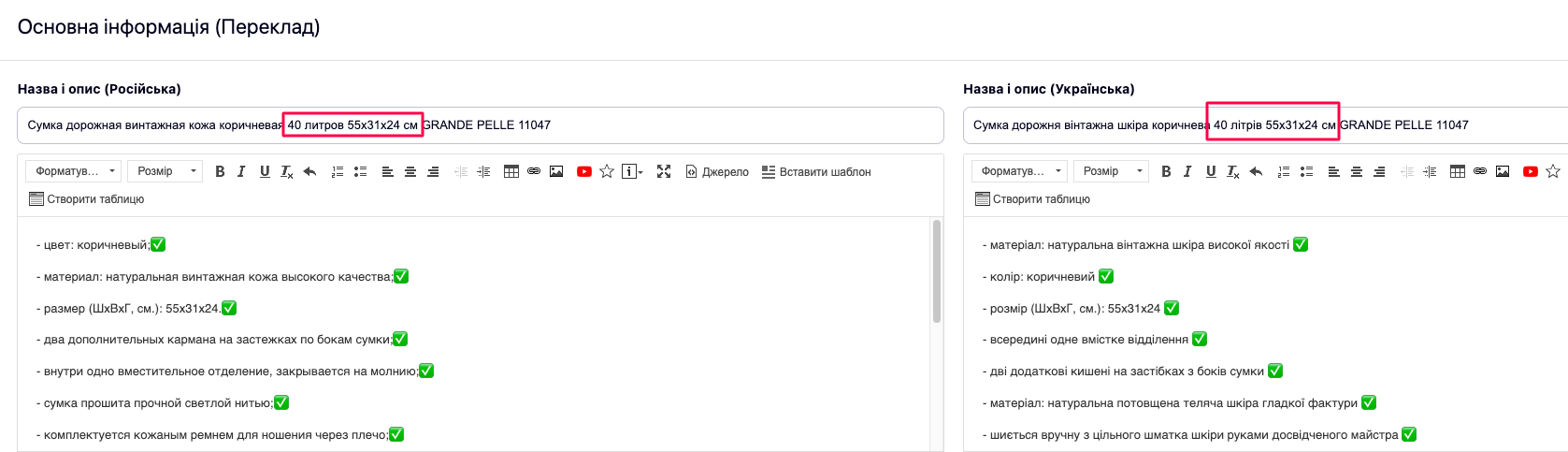
Task: Insert bulleted list in Ukrainian editor
Action: (1306, 171)
